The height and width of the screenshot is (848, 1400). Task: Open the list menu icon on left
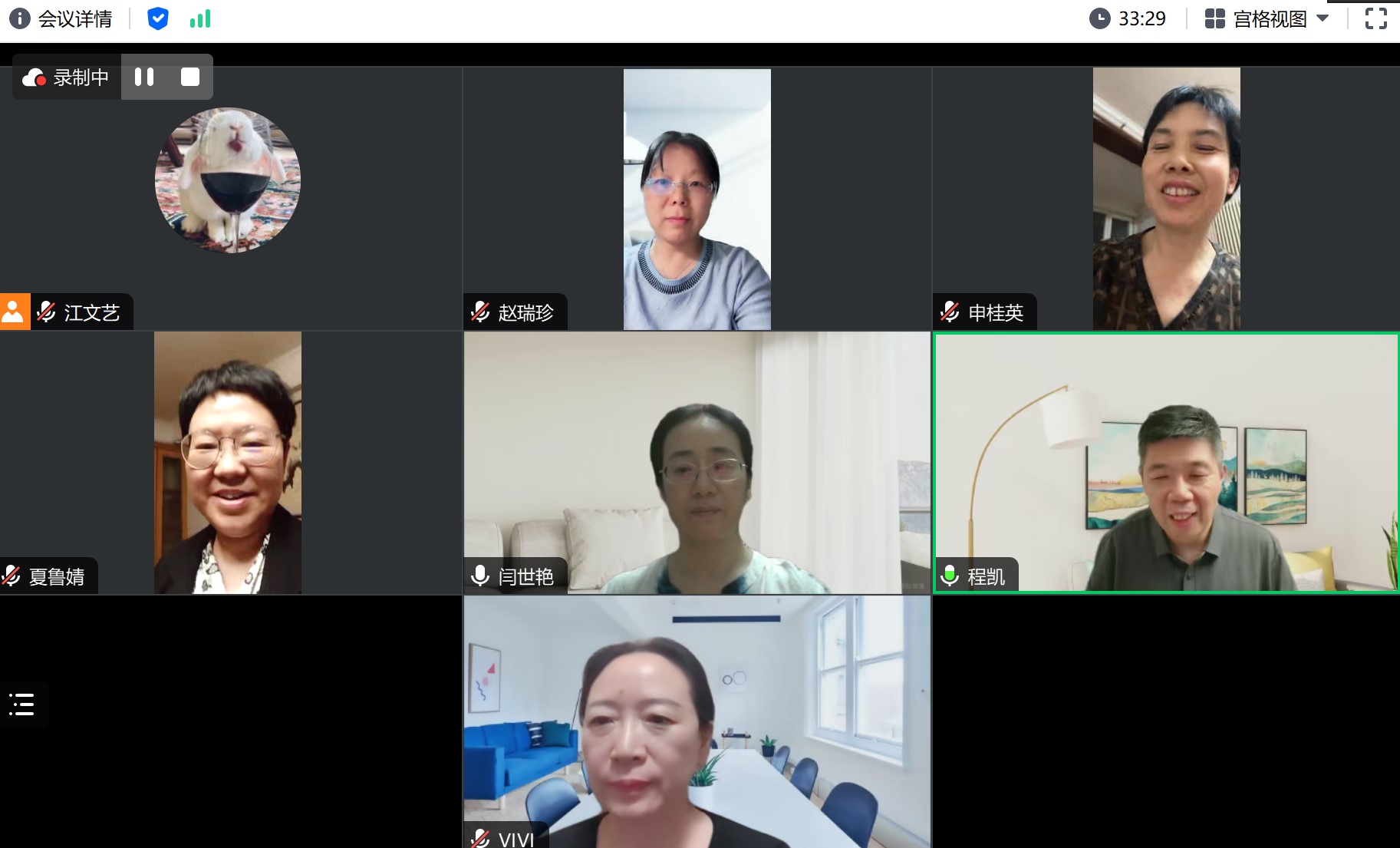click(x=22, y=704)
